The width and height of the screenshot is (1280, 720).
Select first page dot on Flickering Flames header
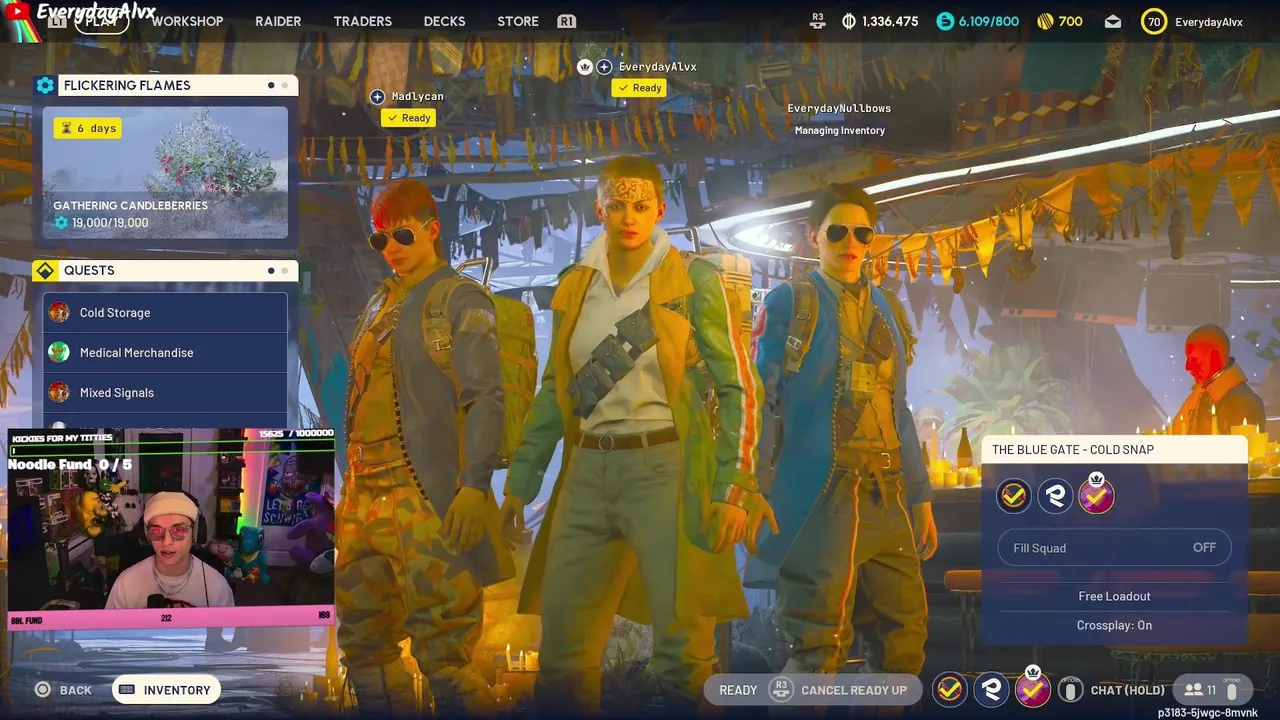(271, 85)
